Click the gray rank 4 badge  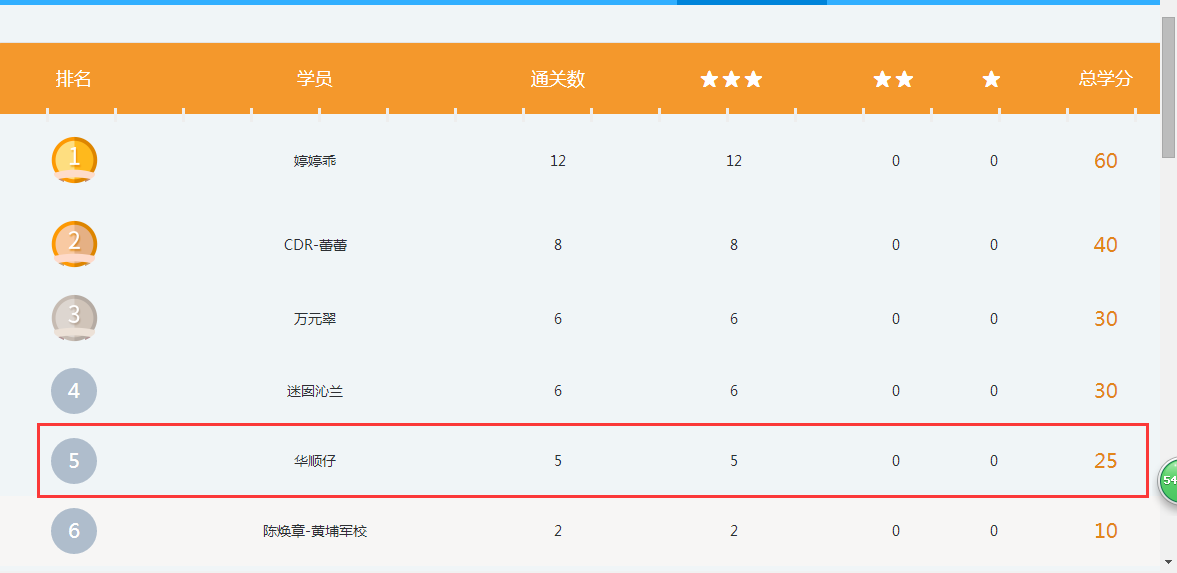pyautogui.click(x=74, y=391)
